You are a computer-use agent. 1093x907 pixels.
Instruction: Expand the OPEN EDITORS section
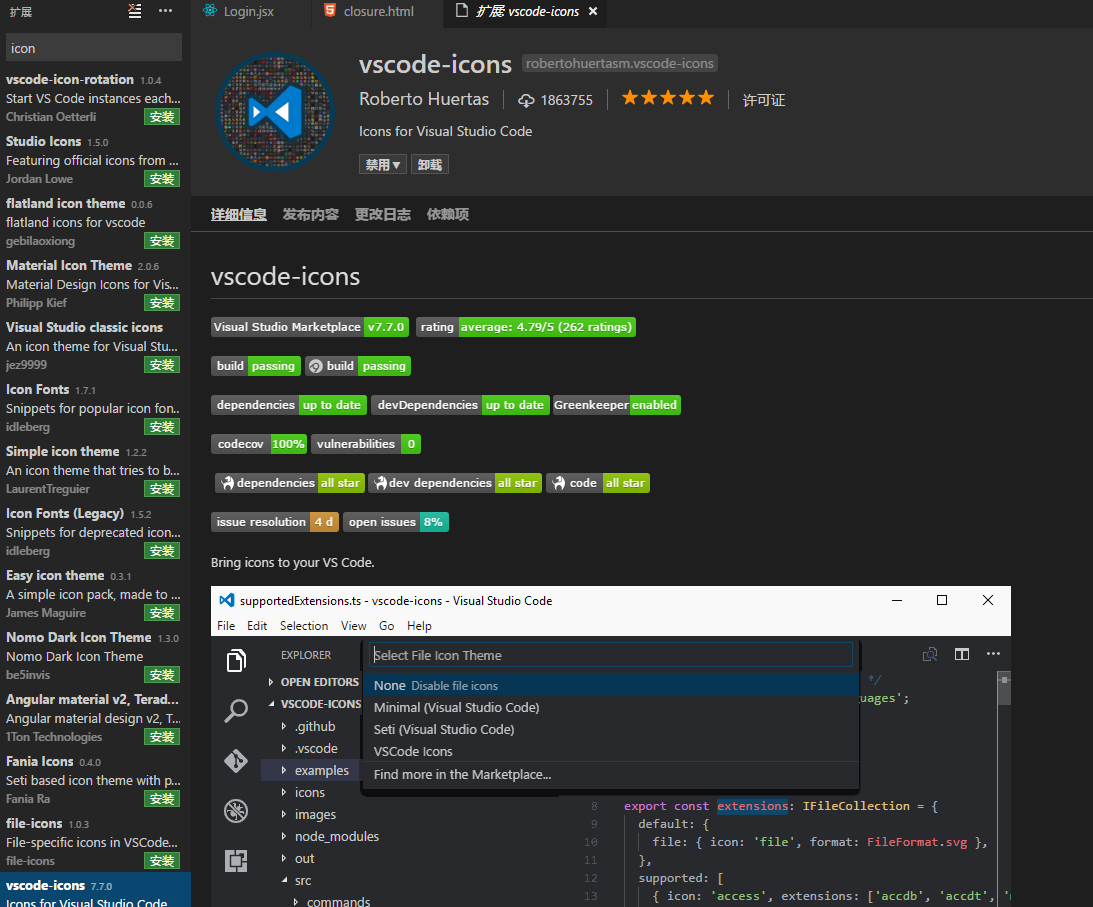point(312,682)
